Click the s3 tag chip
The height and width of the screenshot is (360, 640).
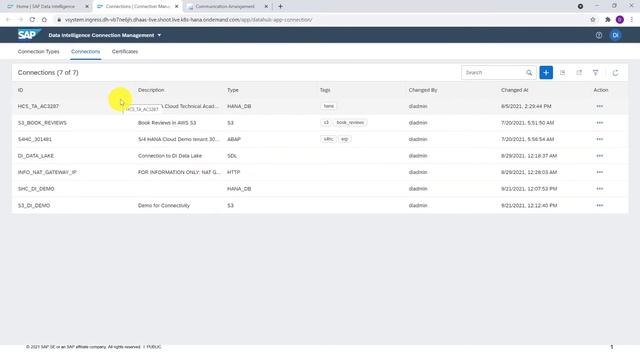326,122
